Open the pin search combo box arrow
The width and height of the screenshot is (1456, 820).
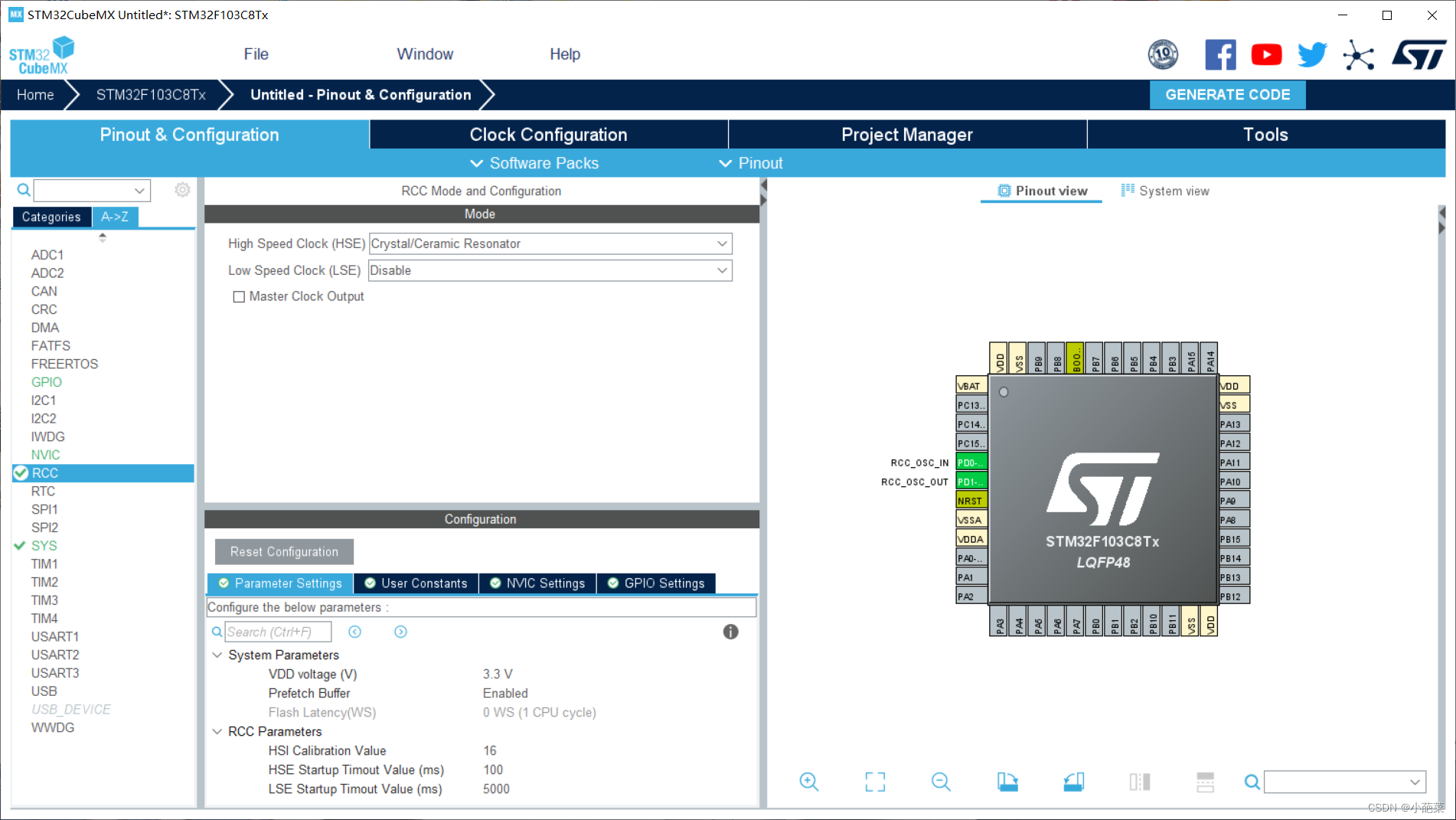pos(1415,782)
